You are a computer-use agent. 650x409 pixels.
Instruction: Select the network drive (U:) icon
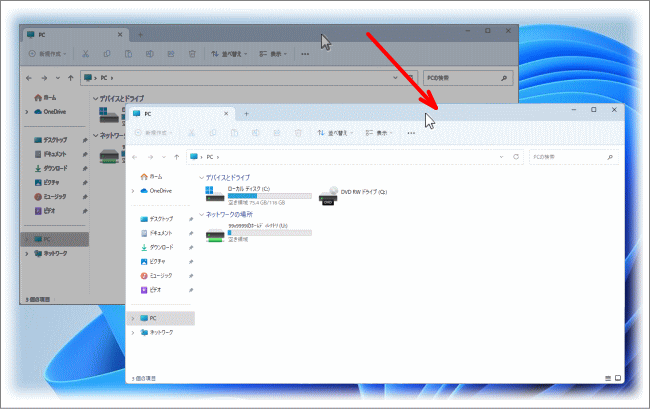[215, 236]
